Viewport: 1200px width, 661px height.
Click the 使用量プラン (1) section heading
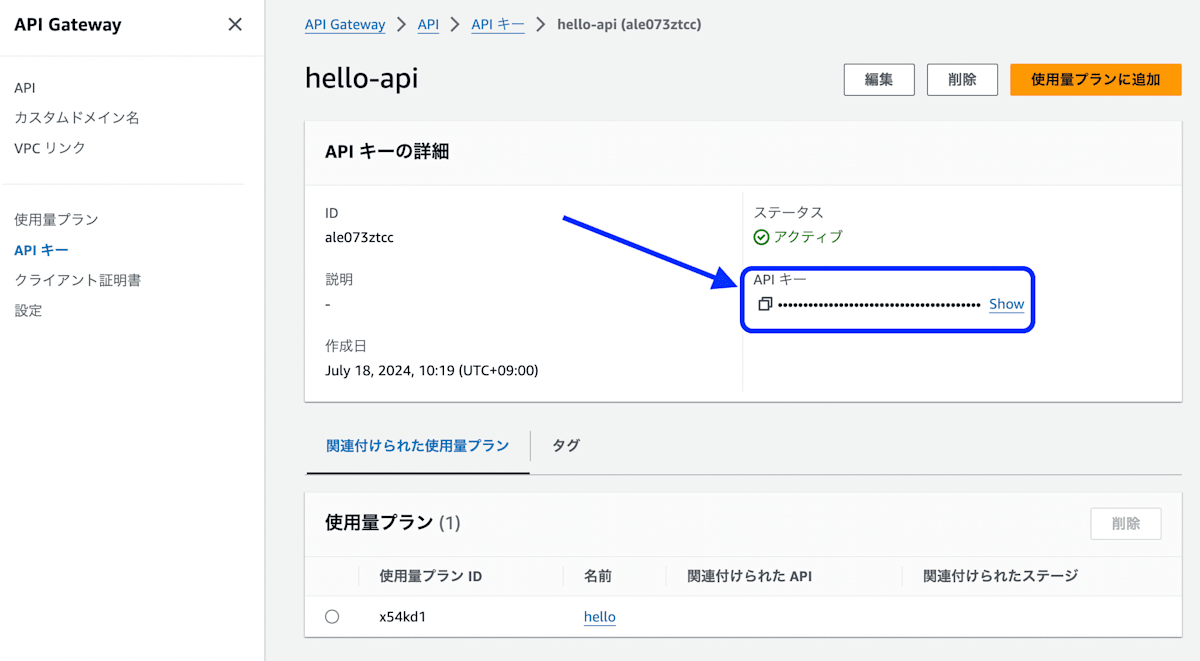coord(393,523)
